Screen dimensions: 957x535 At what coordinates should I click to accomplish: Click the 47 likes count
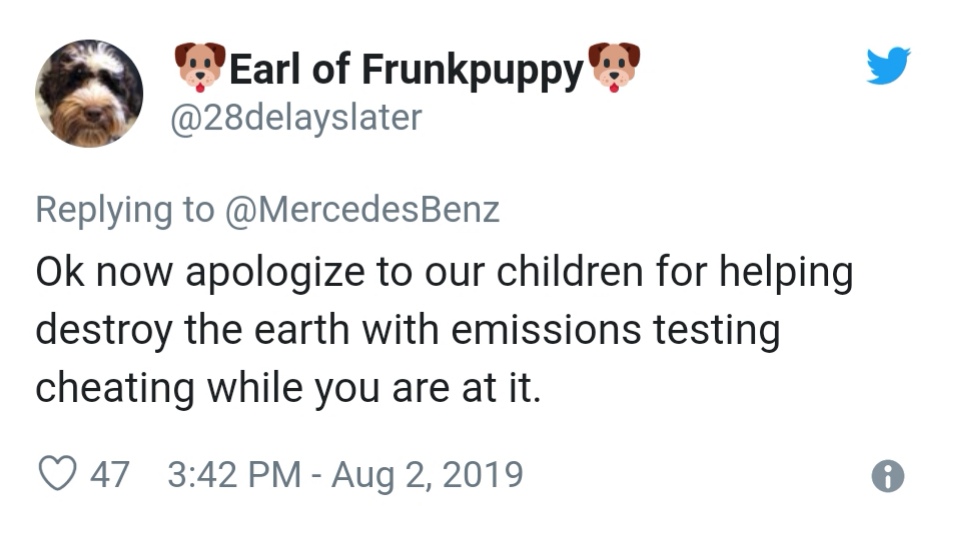(x=110, y=473)
